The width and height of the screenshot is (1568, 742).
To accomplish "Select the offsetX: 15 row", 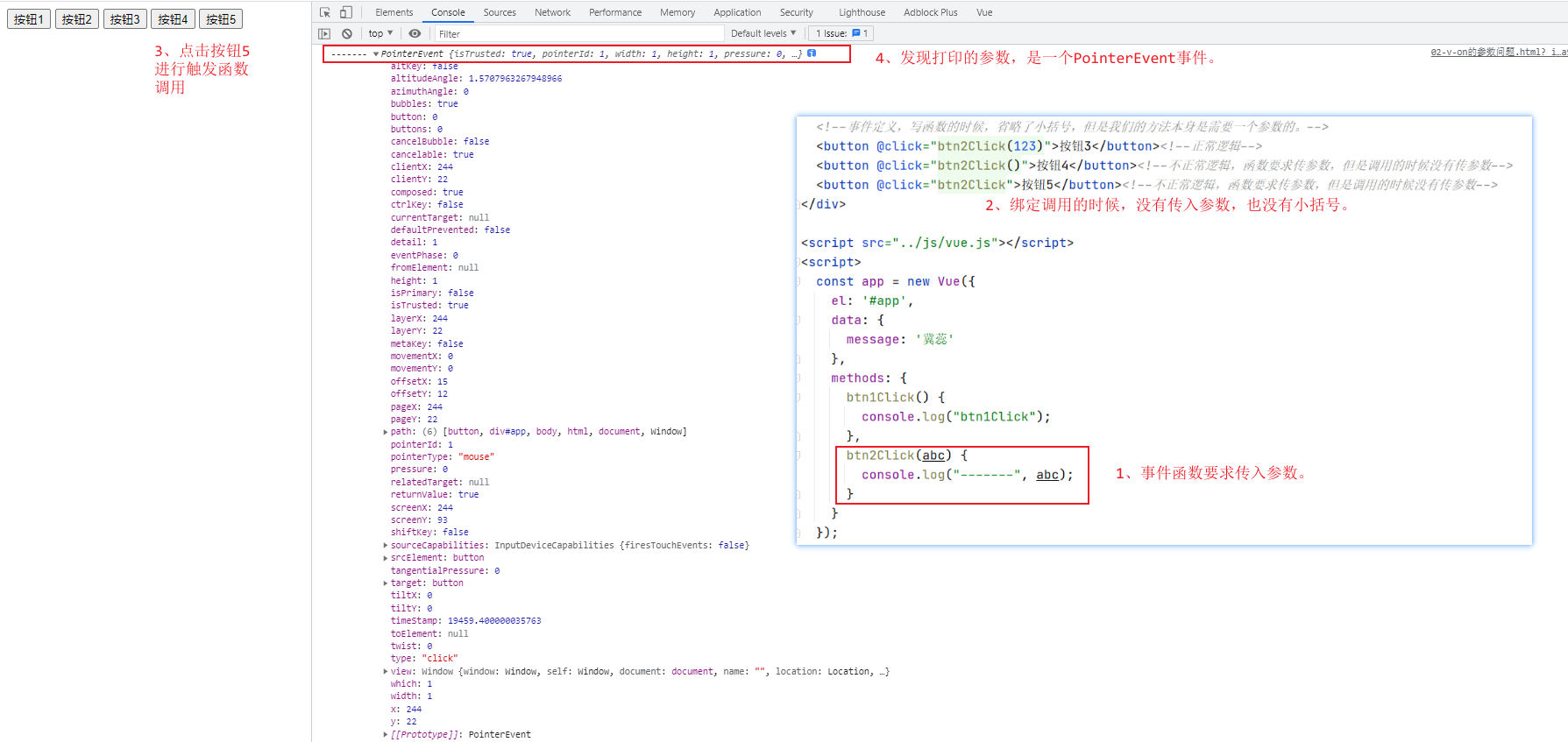I will coord(419,382).
